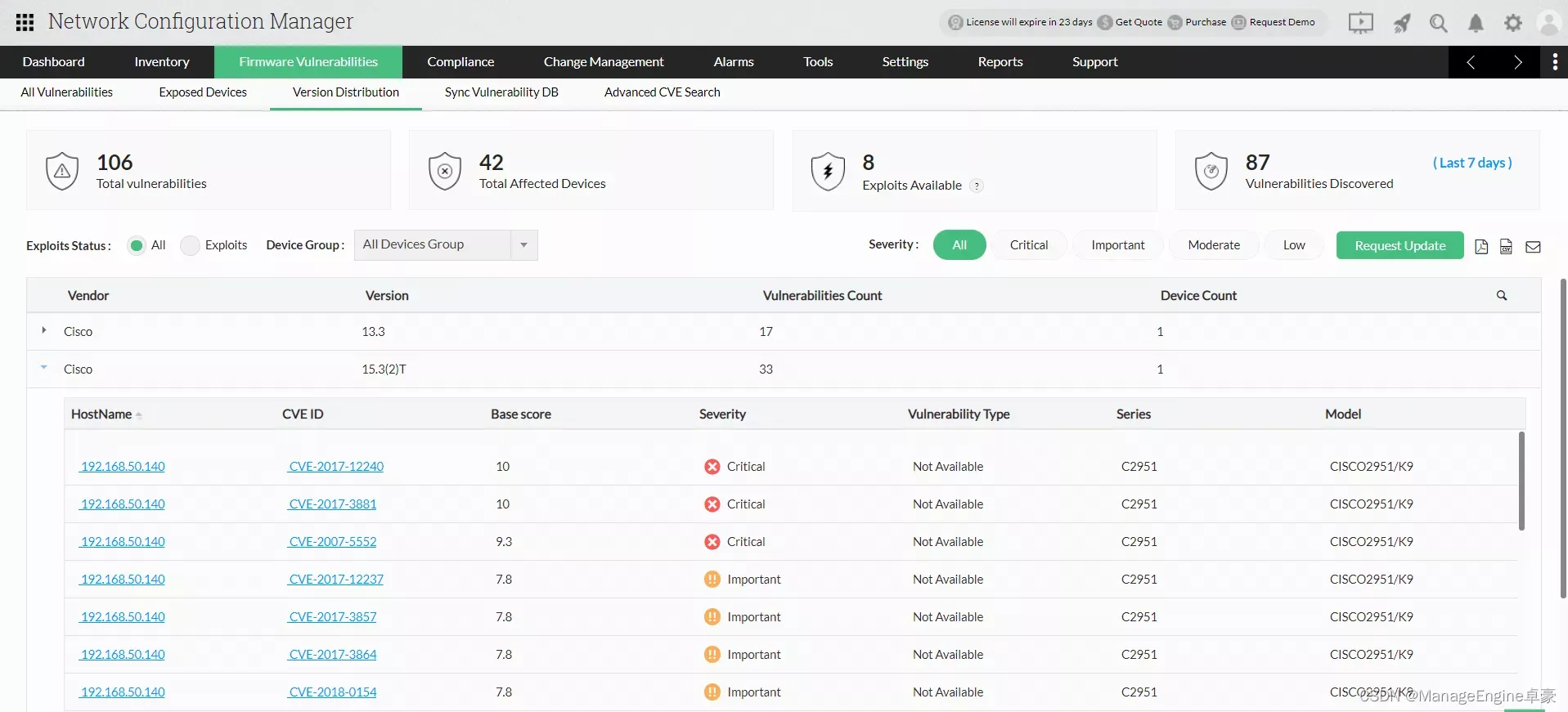Open the Reports tab

1000,62
